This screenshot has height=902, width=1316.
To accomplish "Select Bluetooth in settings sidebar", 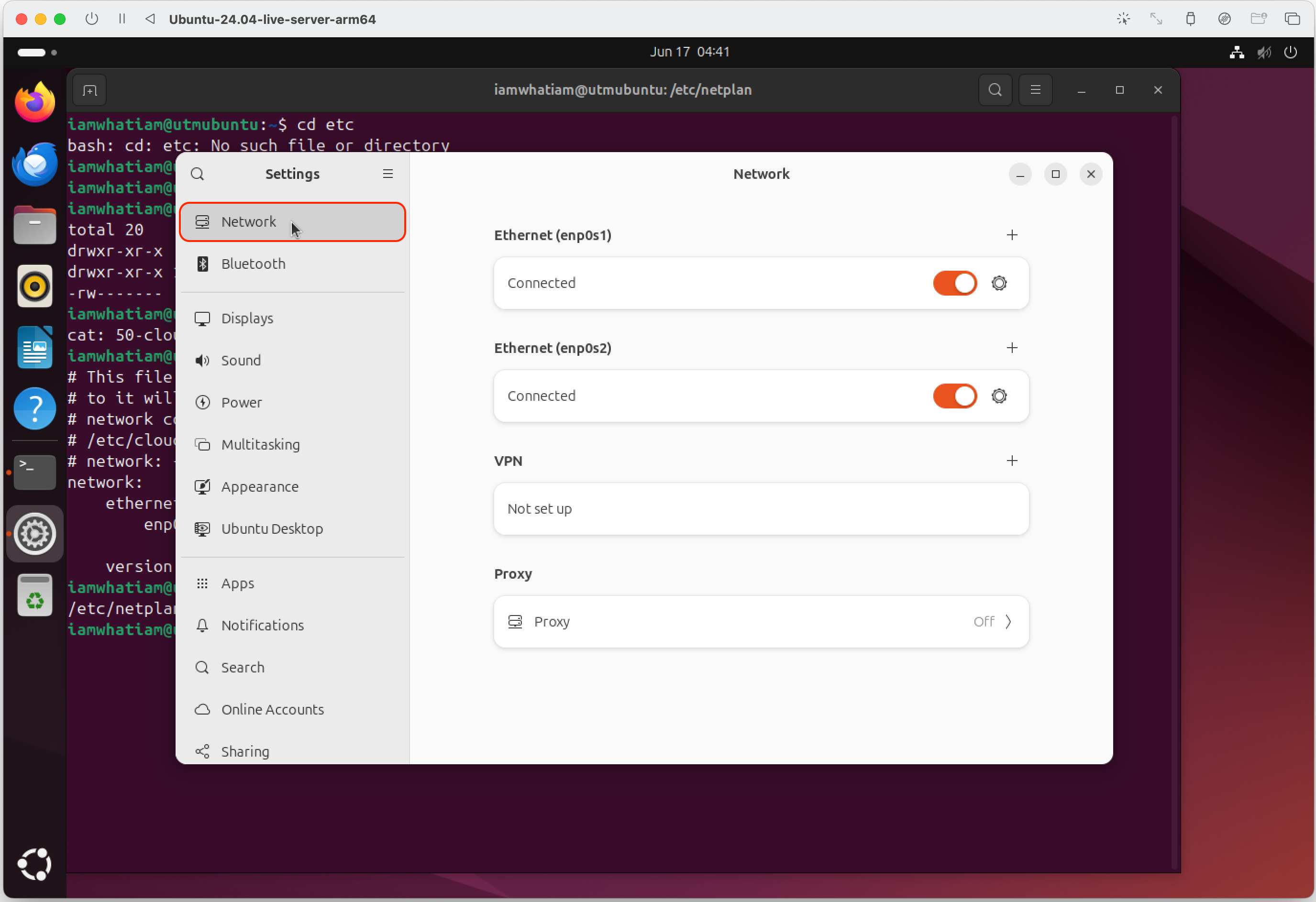I will [x=253, y=264].
